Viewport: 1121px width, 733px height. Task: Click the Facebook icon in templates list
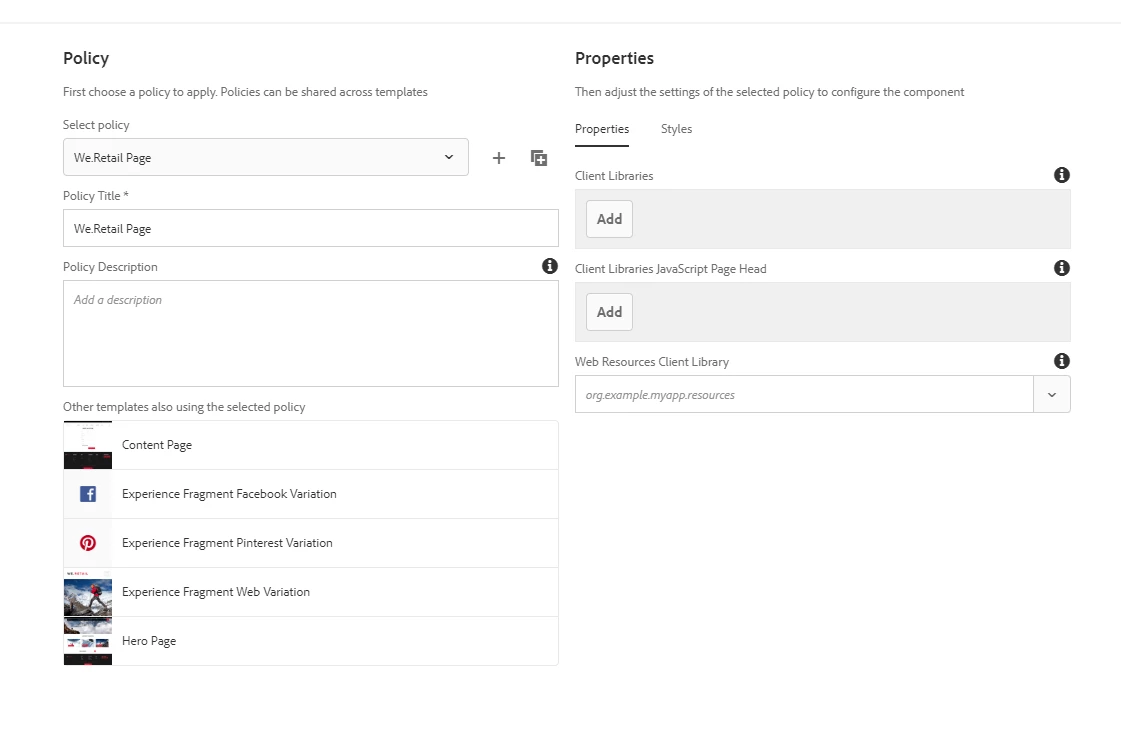88,494
